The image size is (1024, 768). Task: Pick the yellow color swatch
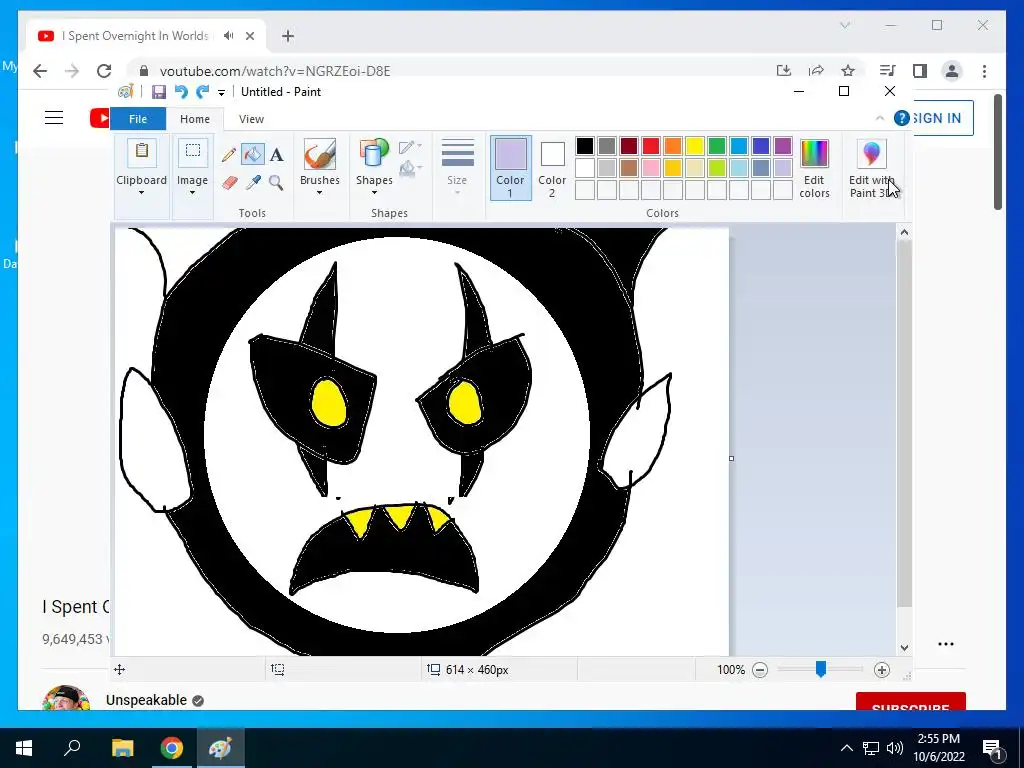click(x=695, y=146)
